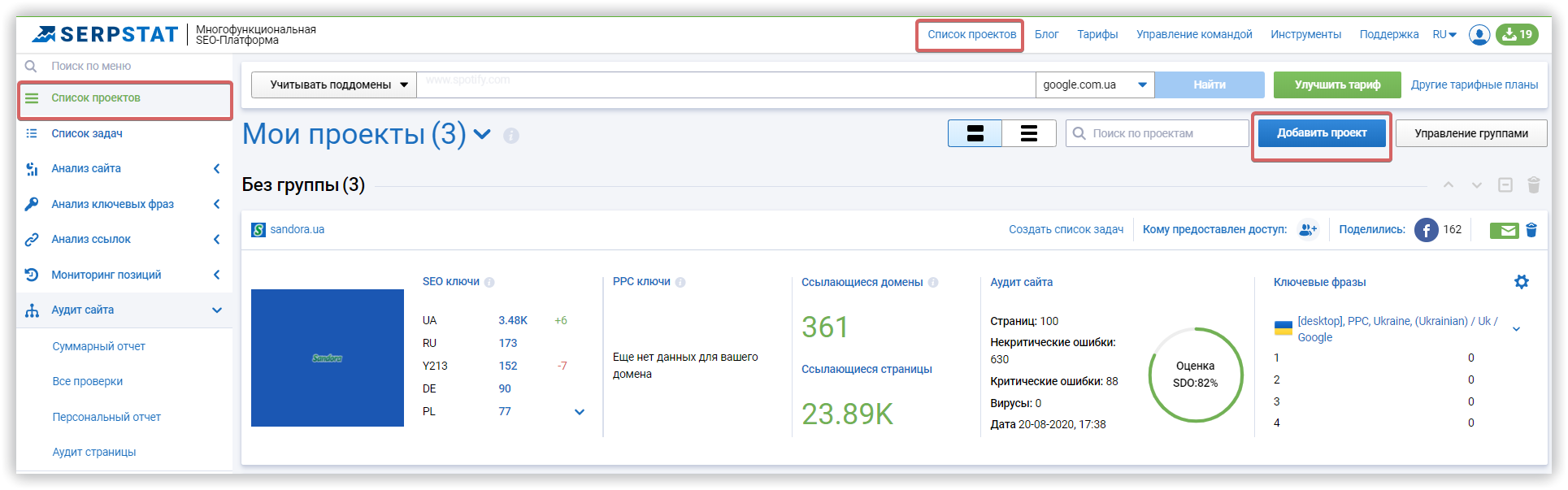Click the magnifier icon in menu search

[x=31, y=66]
